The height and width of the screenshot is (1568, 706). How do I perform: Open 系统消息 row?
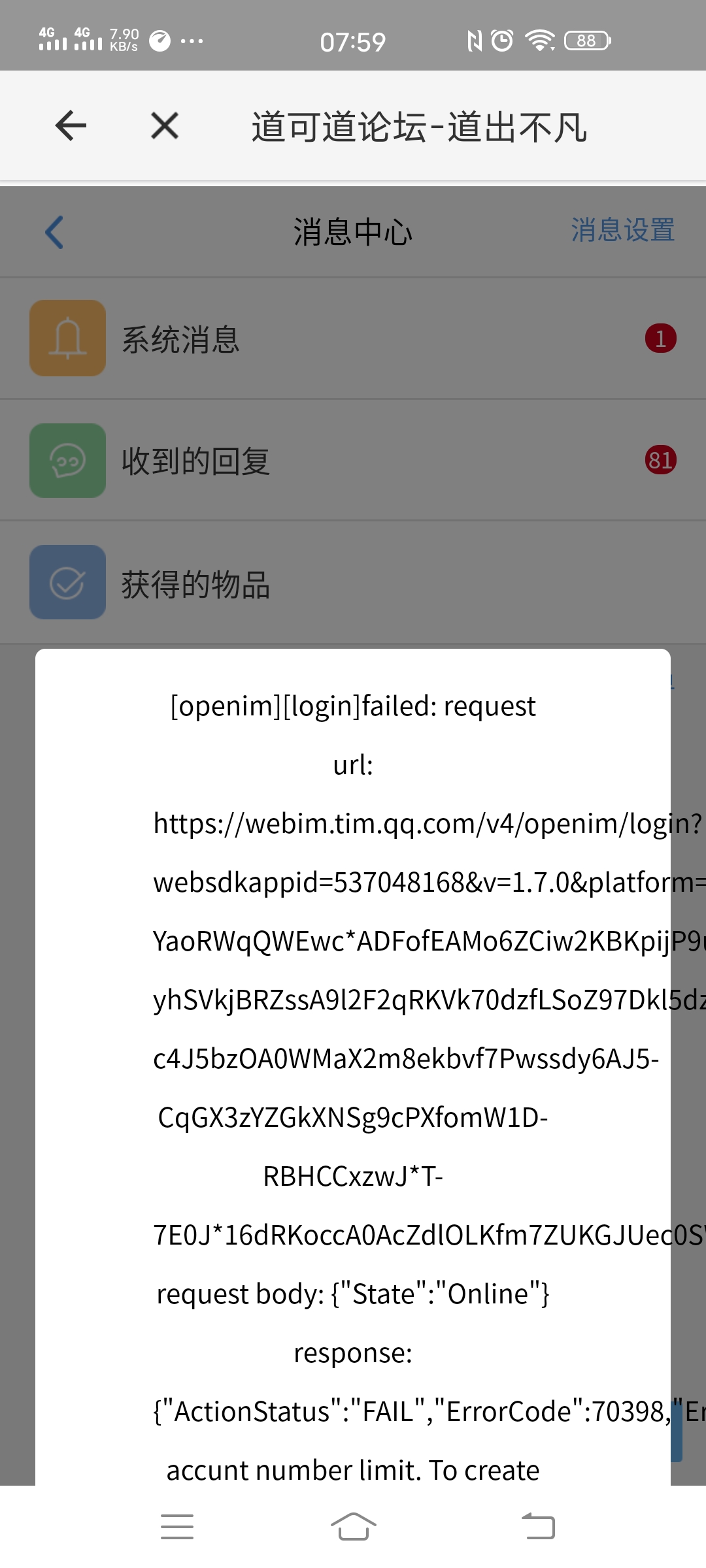[353, 338]
